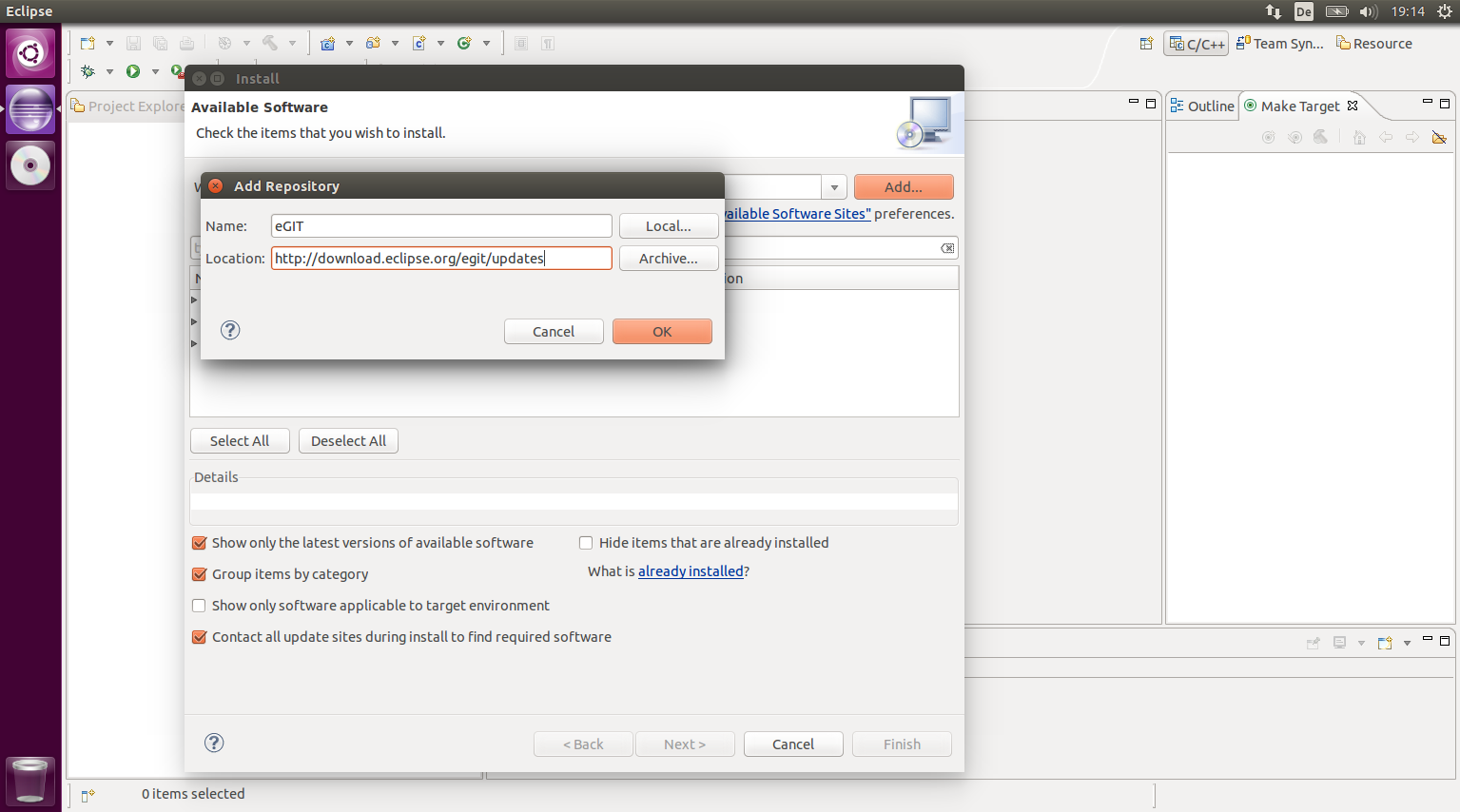
Task: Click the green Run icon
Action: pos(133,71)
